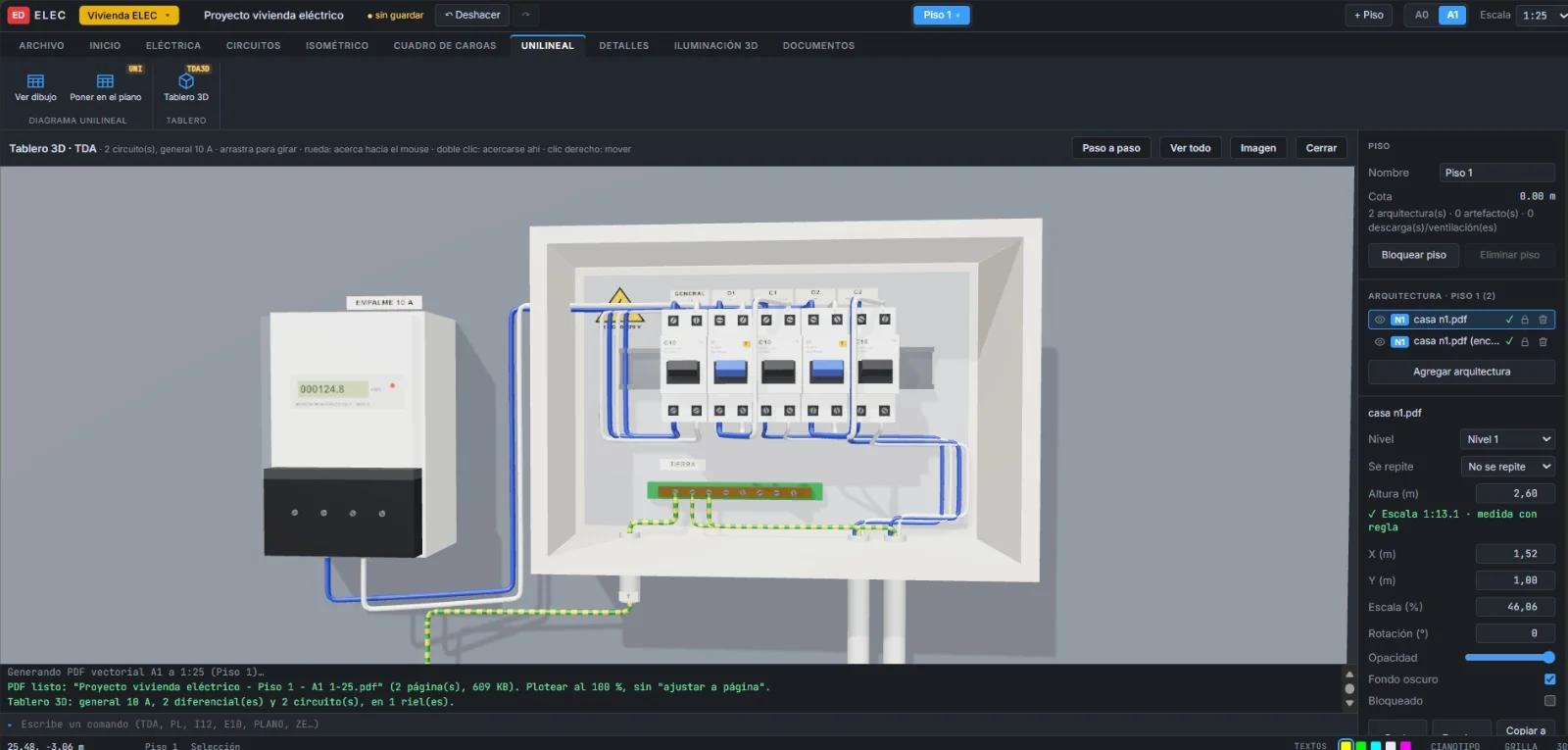Screen dimensions: 1568x750
Task: Open the Tablero 3D cube tool
Action: [186, 81]
